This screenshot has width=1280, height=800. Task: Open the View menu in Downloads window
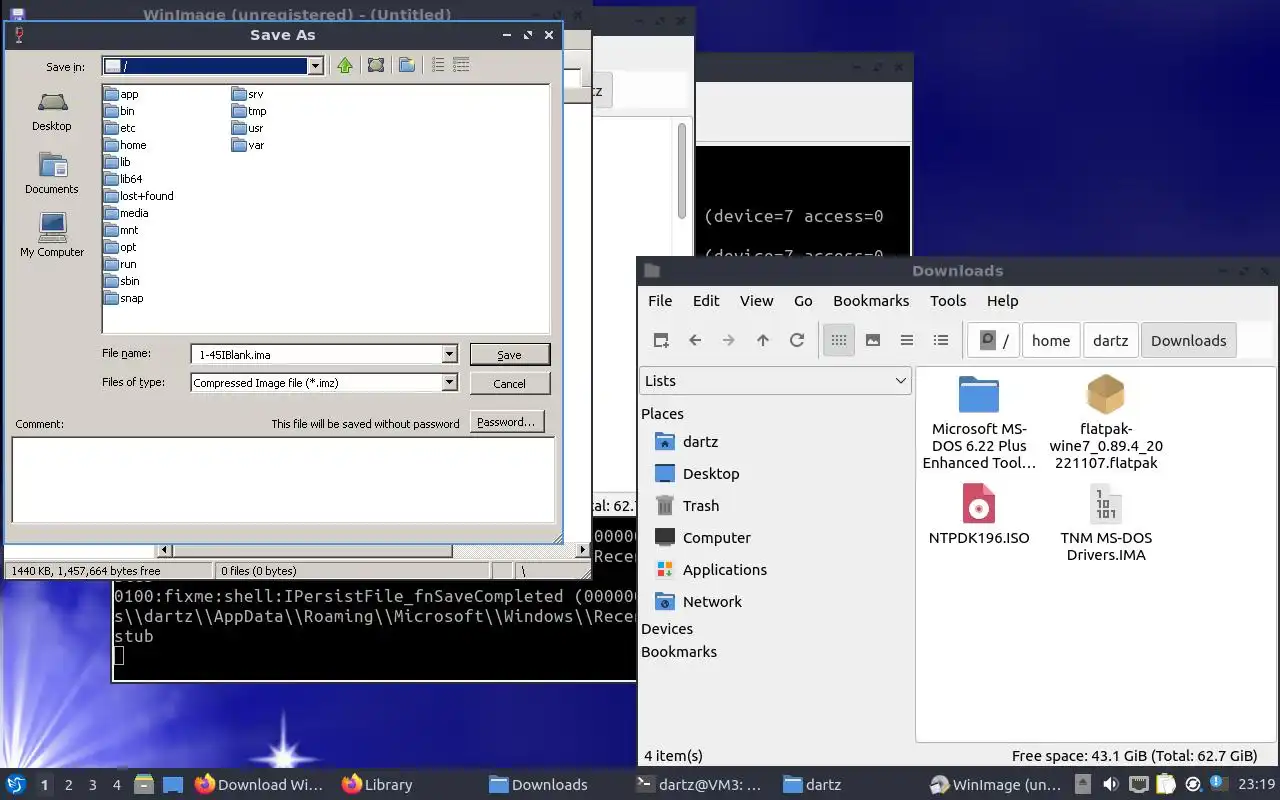click(756, 300)
